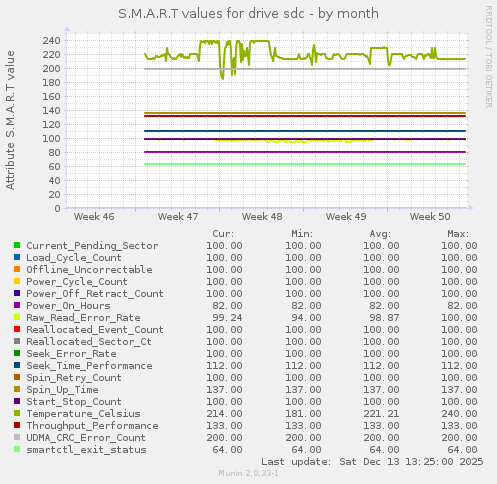Select the Raw_Read_Error_Rate legend label
The height and width of the screenshot is (484, 497).
click(83, 318)
